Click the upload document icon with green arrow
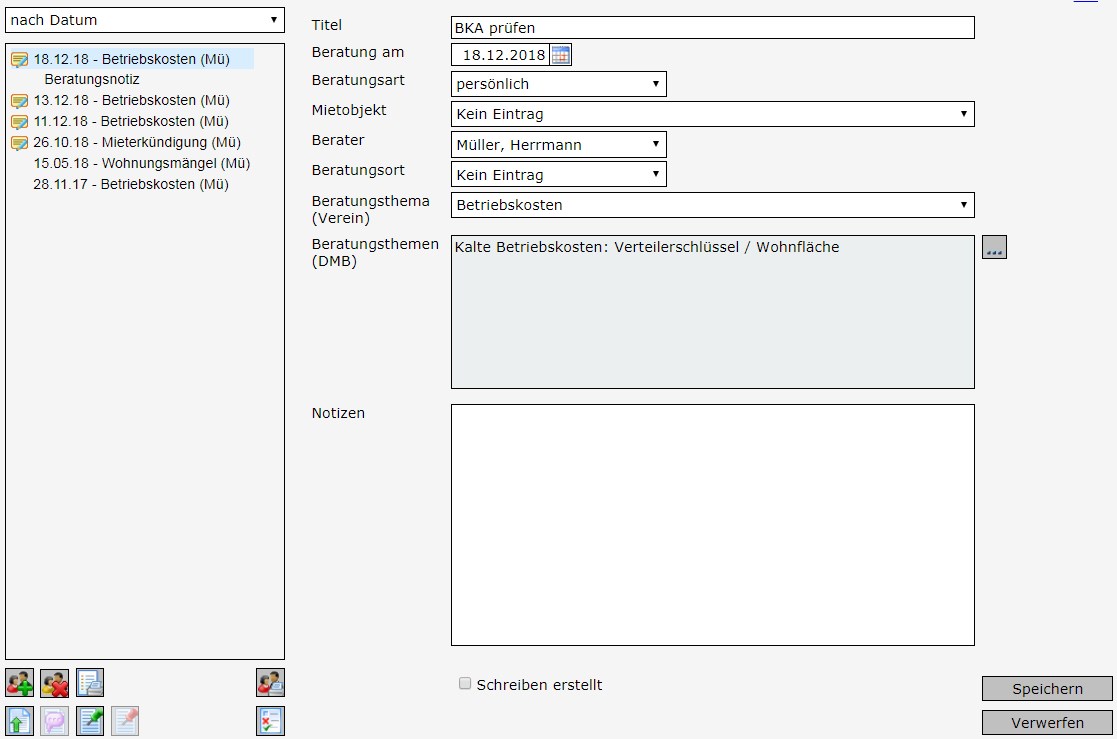The width and height of the screenshot is (1117, 739). tap(19, 721)
